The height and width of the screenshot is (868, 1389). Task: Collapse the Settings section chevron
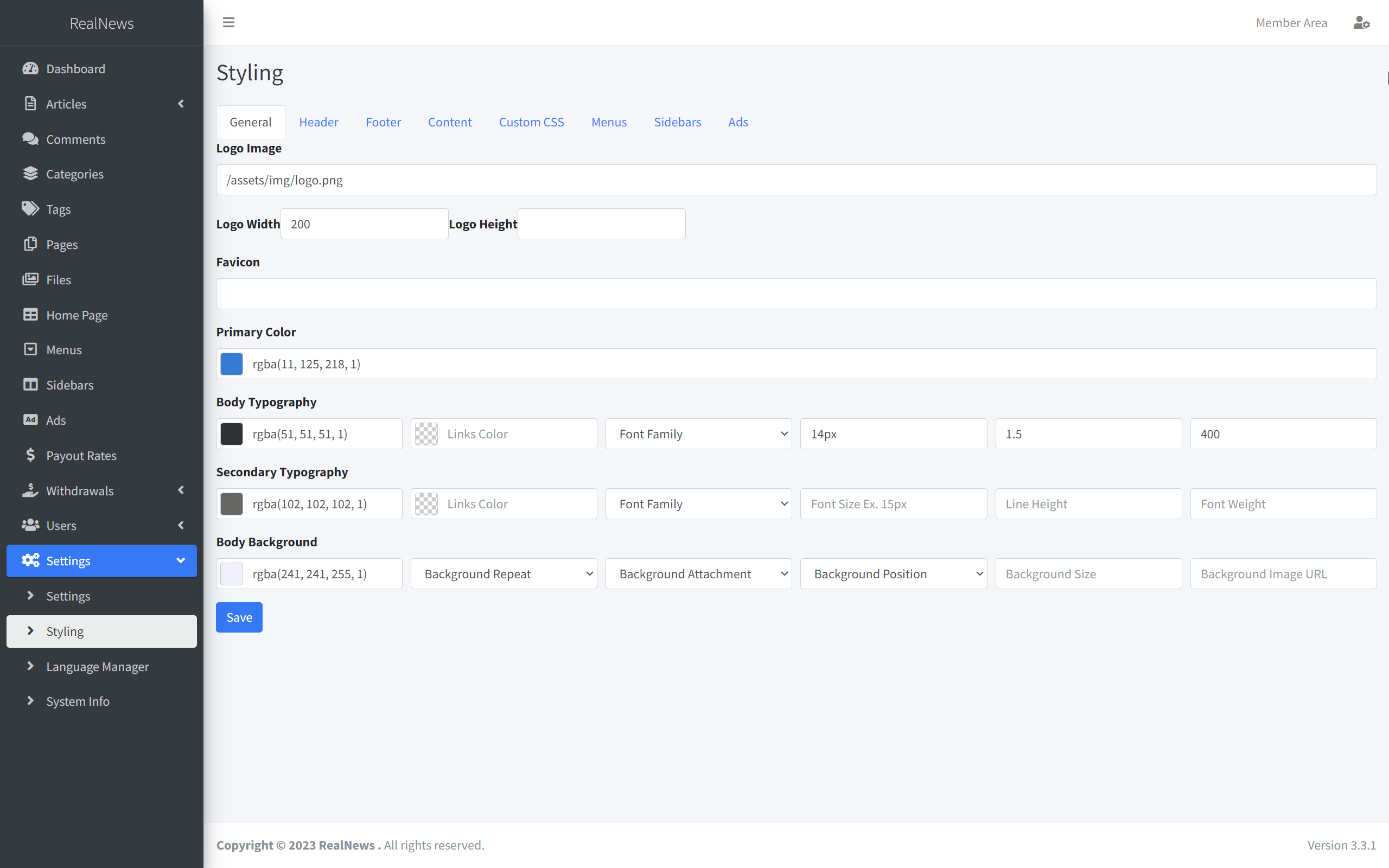tap(180, 561)
